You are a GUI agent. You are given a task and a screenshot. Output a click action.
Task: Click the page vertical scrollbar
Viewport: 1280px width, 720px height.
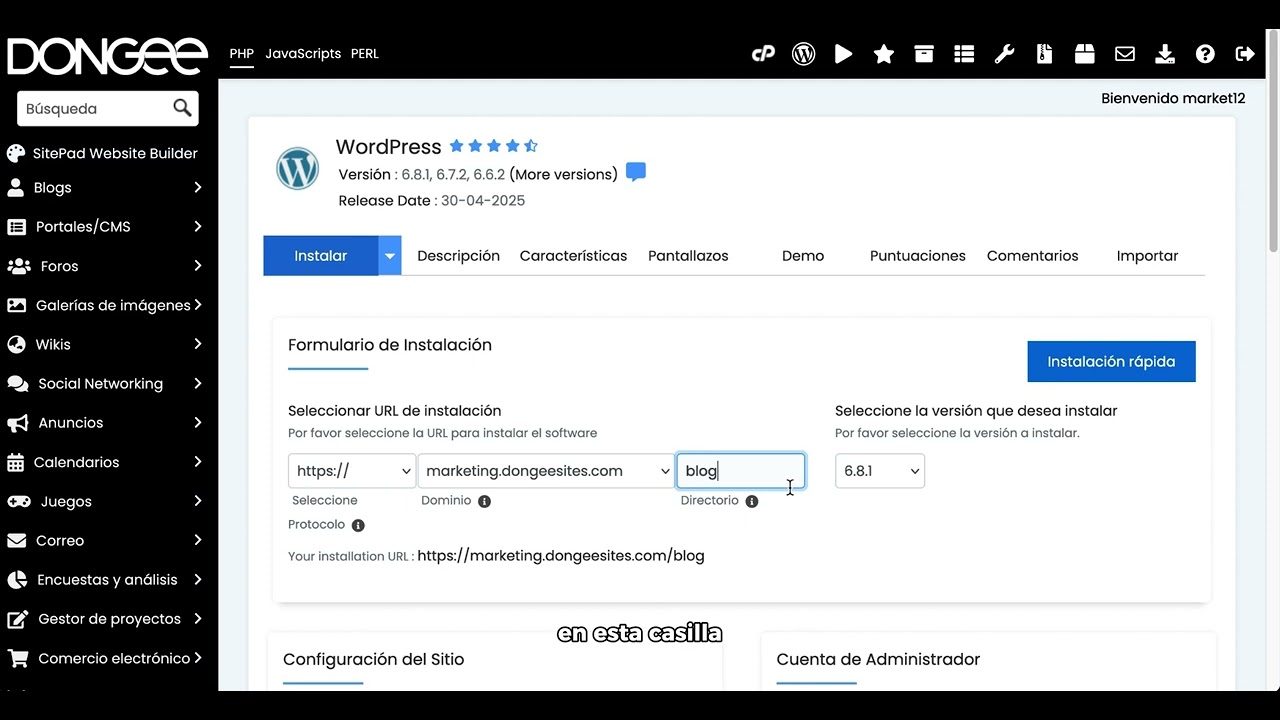coord(1273,140)
